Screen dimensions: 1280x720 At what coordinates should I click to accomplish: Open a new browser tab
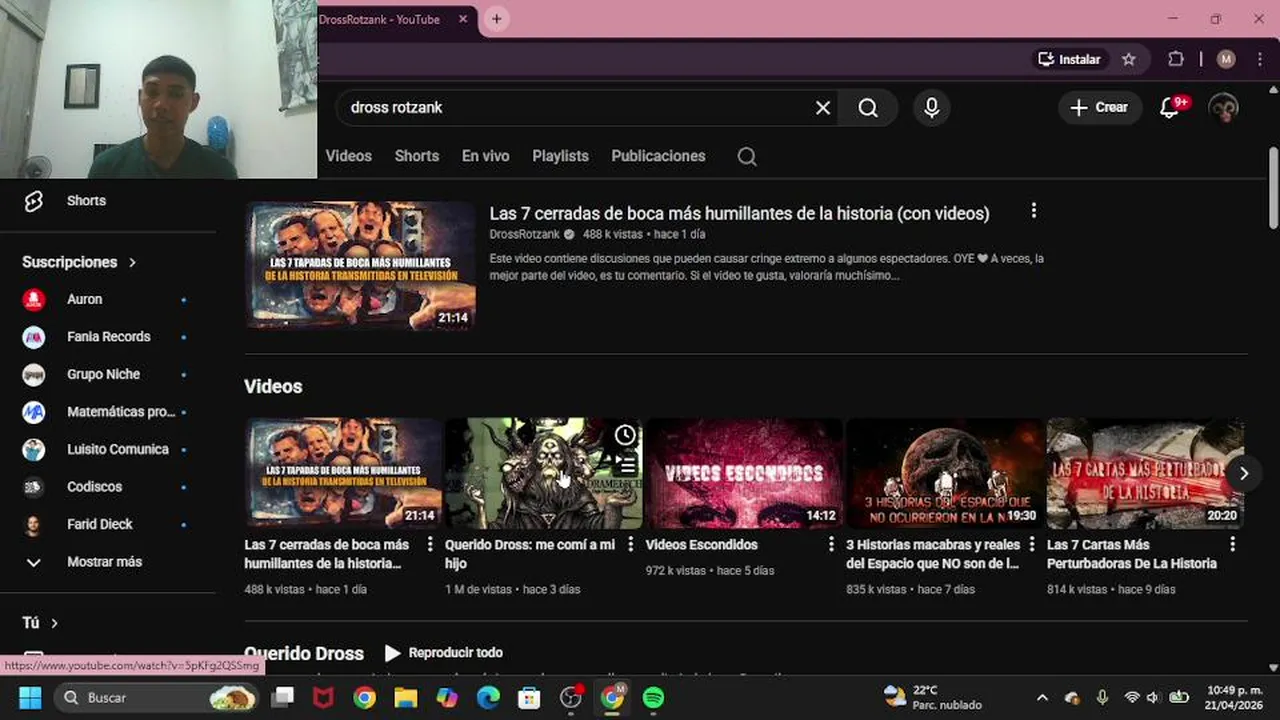point(496,19)
